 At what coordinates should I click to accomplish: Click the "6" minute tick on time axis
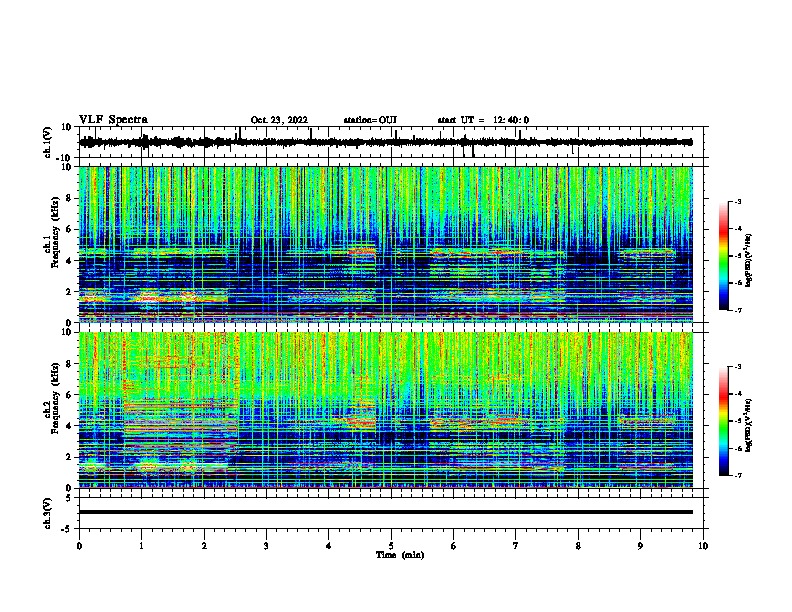[454, 546]
